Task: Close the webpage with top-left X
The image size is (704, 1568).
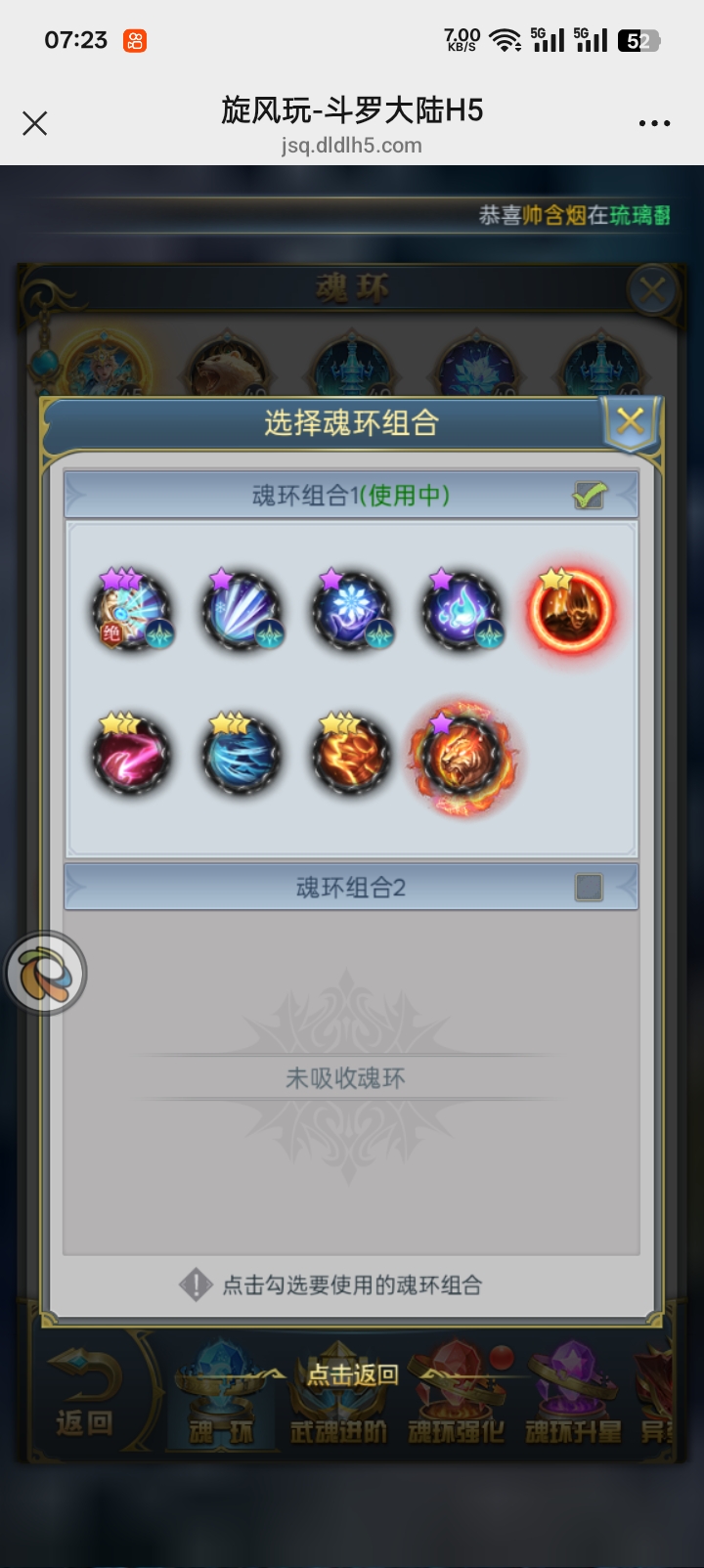Action: [x=35, y=123]
